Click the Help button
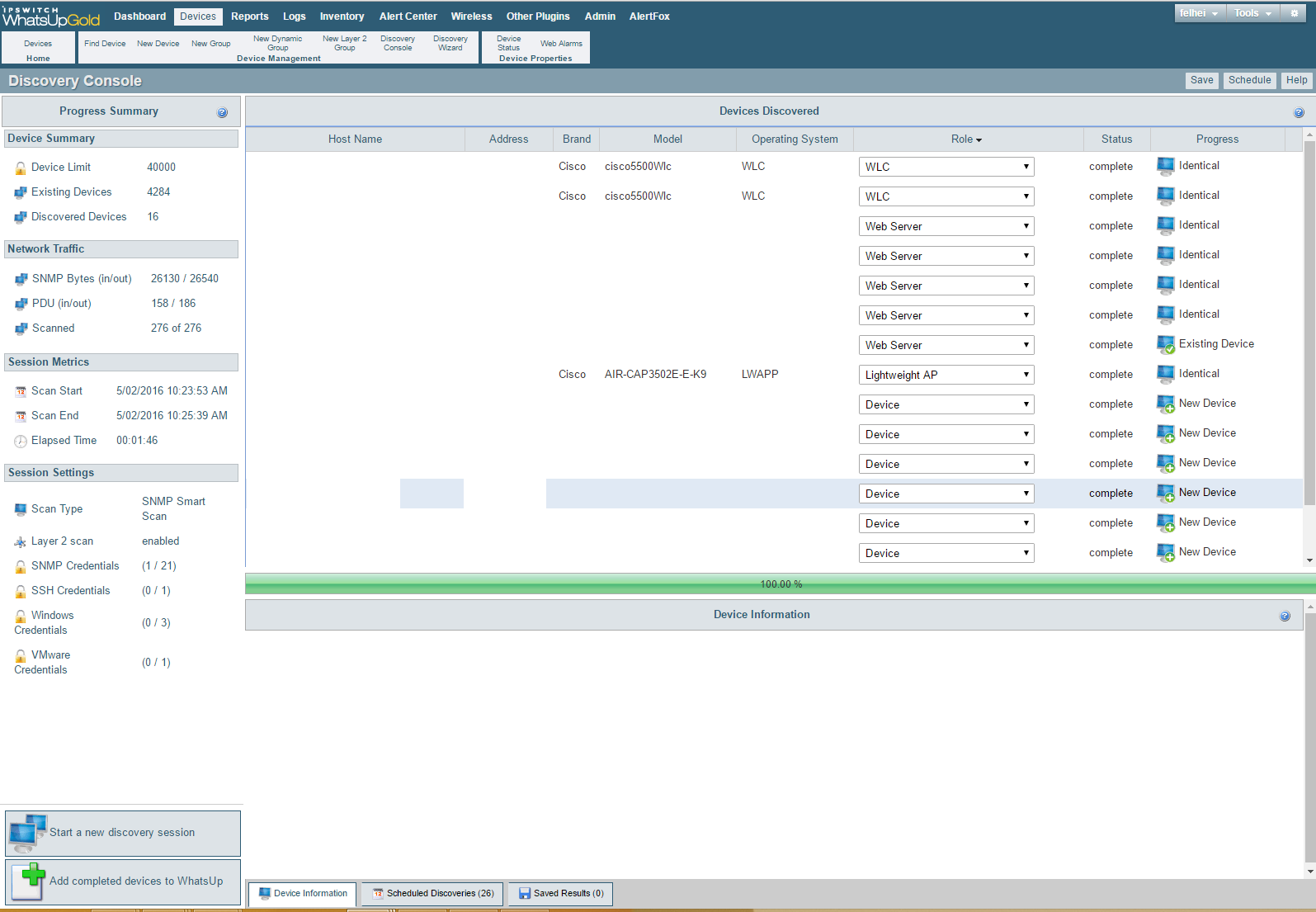Screen dimensions: 1316x912 1296,80
